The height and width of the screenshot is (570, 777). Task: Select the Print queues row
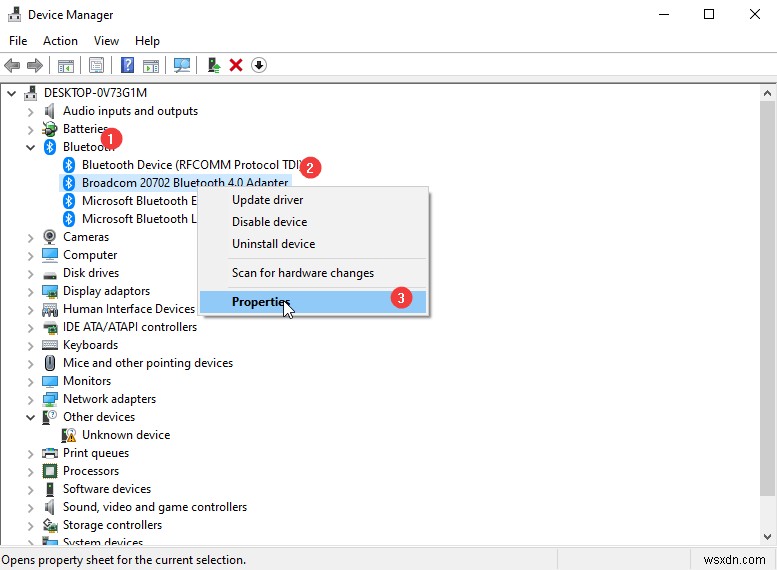click(x=96, y=453)
